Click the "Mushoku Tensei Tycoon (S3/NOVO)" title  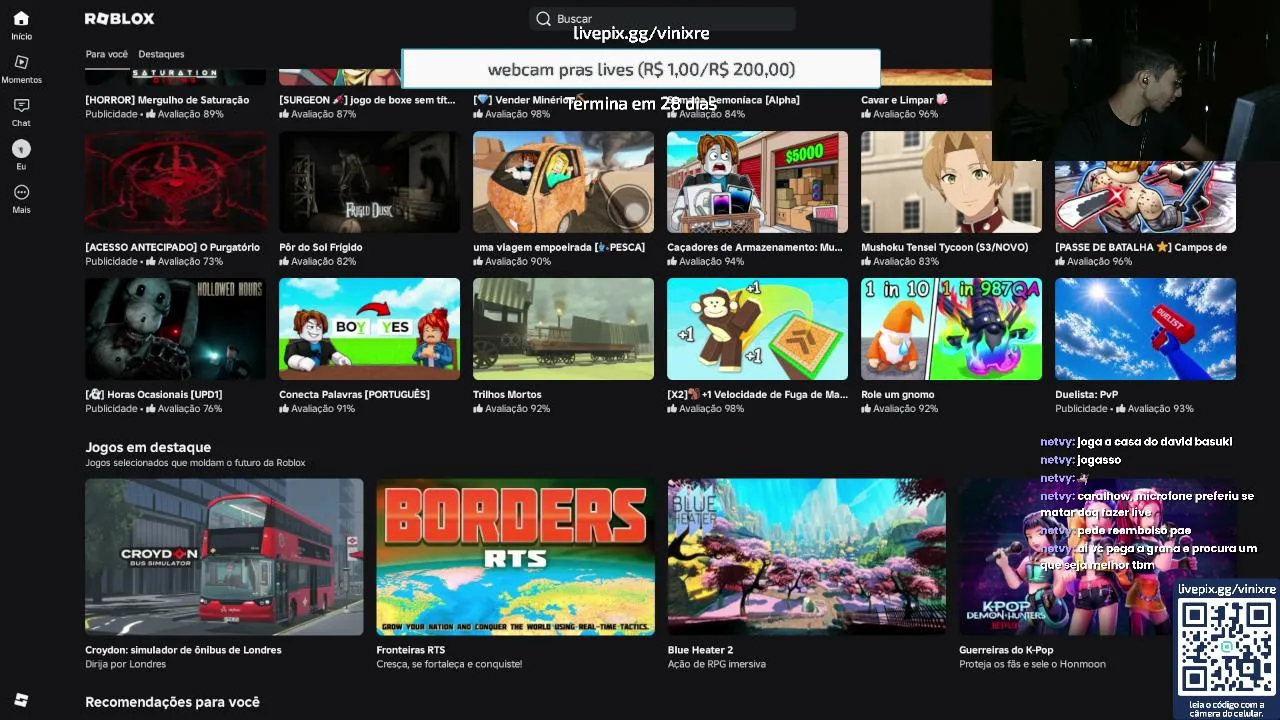click(x=944, y=247)
